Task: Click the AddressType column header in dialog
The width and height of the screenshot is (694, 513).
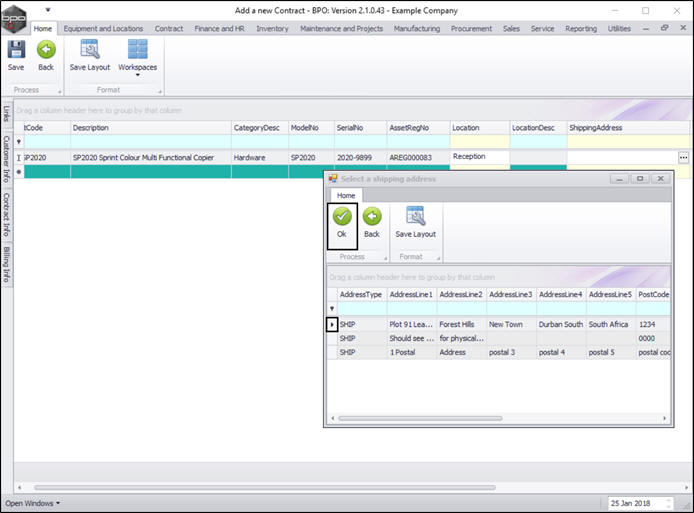Action: [362, 294]
